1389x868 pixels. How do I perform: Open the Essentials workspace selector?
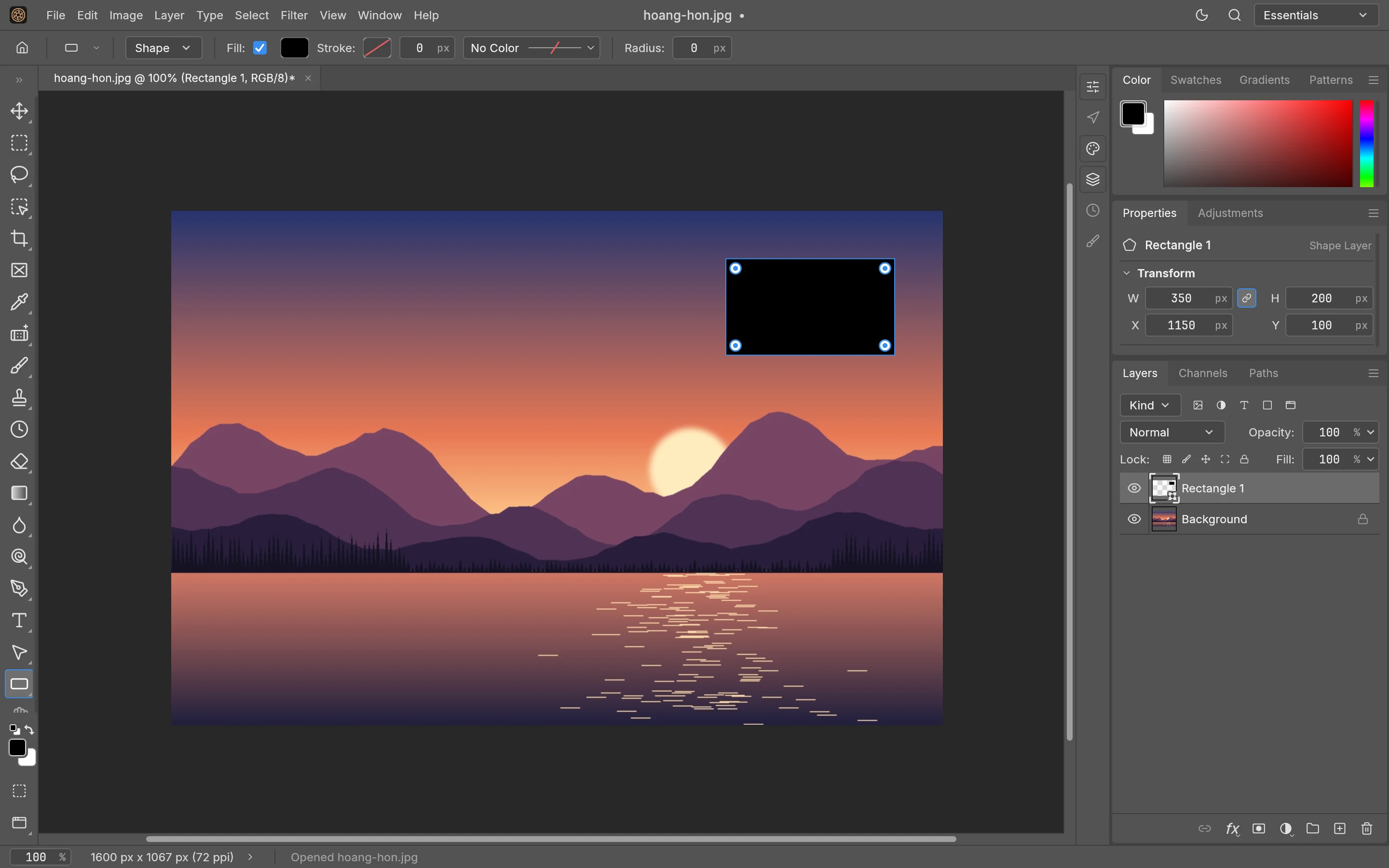pyautogui.click(x=1316, y=15)
